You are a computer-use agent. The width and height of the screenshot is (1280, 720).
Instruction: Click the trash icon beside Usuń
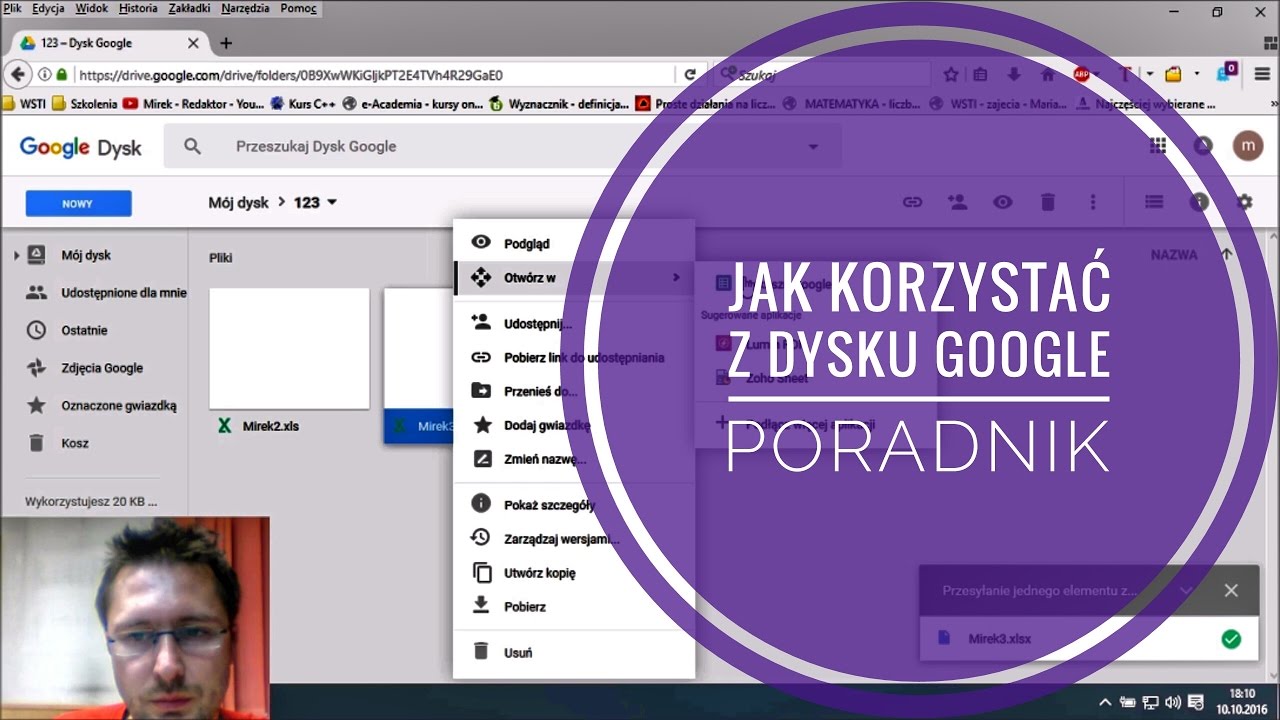coord(481,651)
